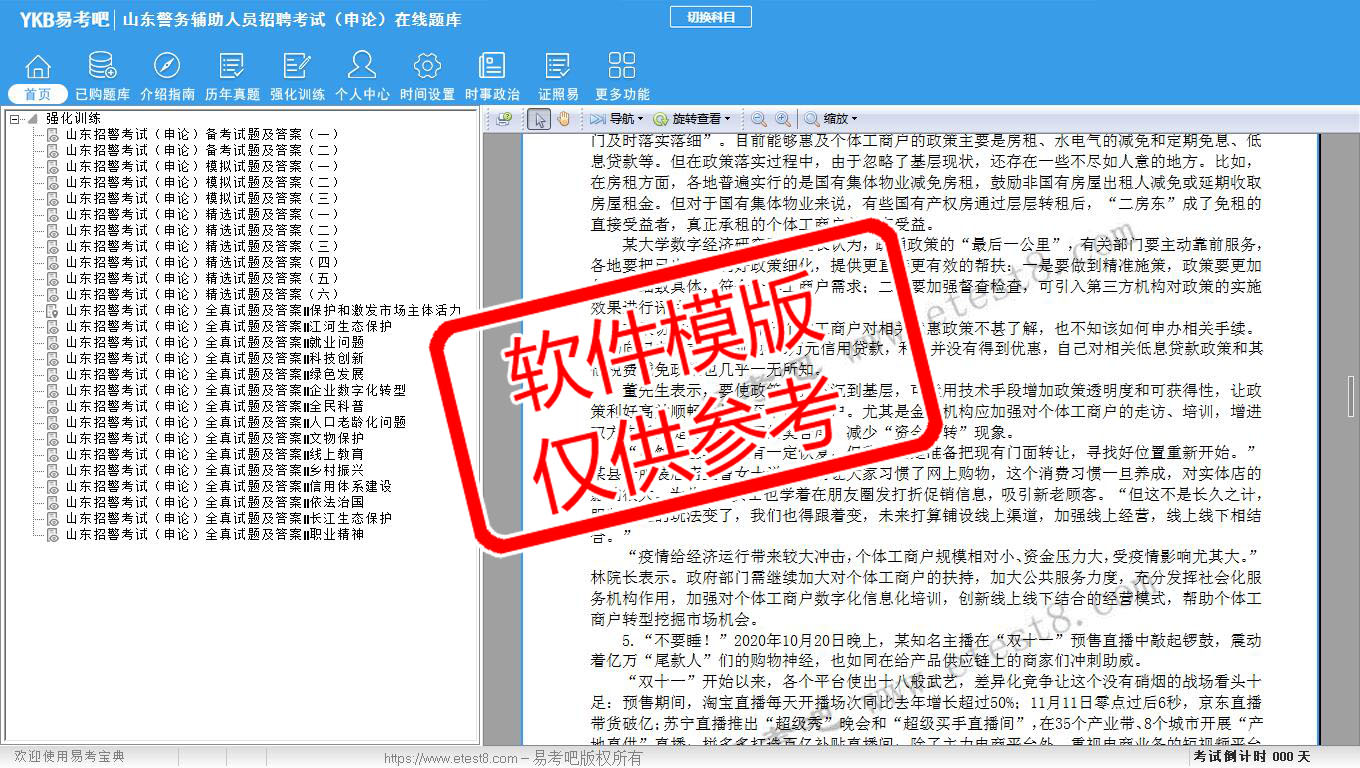
Task: Expand the 缩放 zoom dropdown
Action: [x=830, y=119]
